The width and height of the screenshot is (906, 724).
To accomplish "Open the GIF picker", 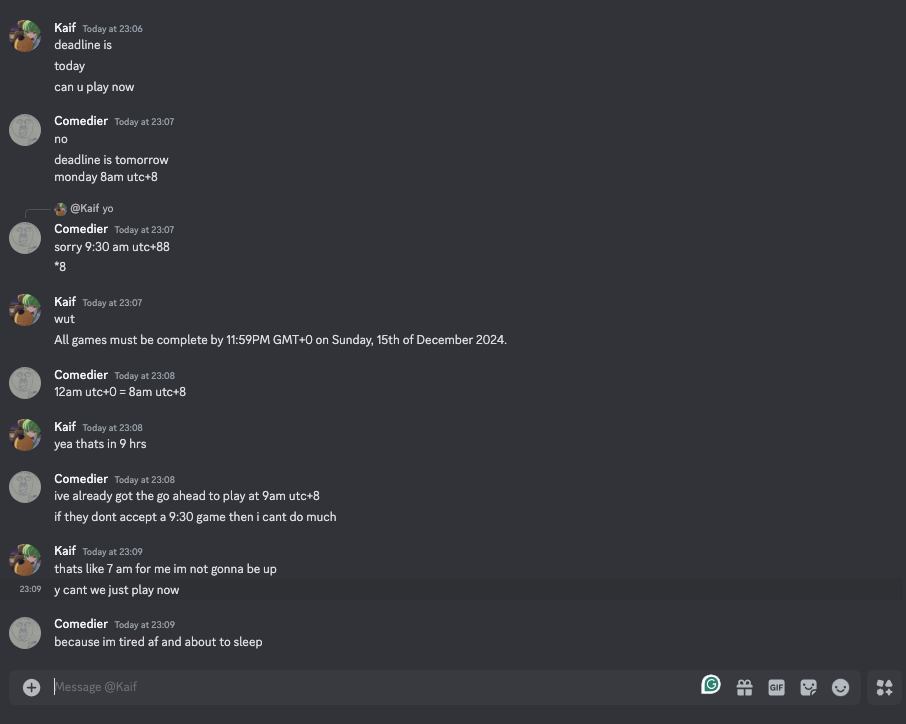I will [776, 687].
